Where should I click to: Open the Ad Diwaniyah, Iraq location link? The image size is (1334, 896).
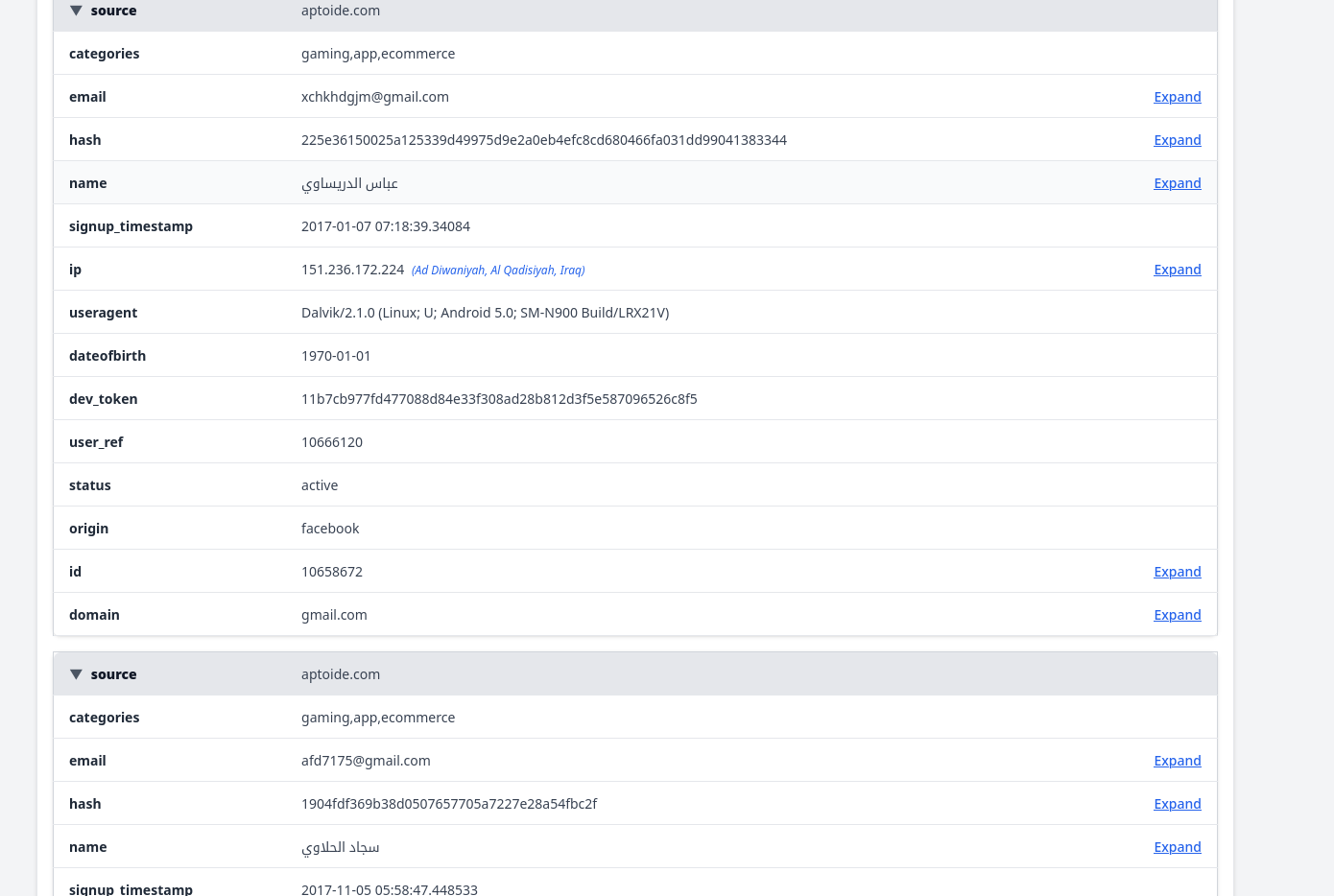coord(498,271)
